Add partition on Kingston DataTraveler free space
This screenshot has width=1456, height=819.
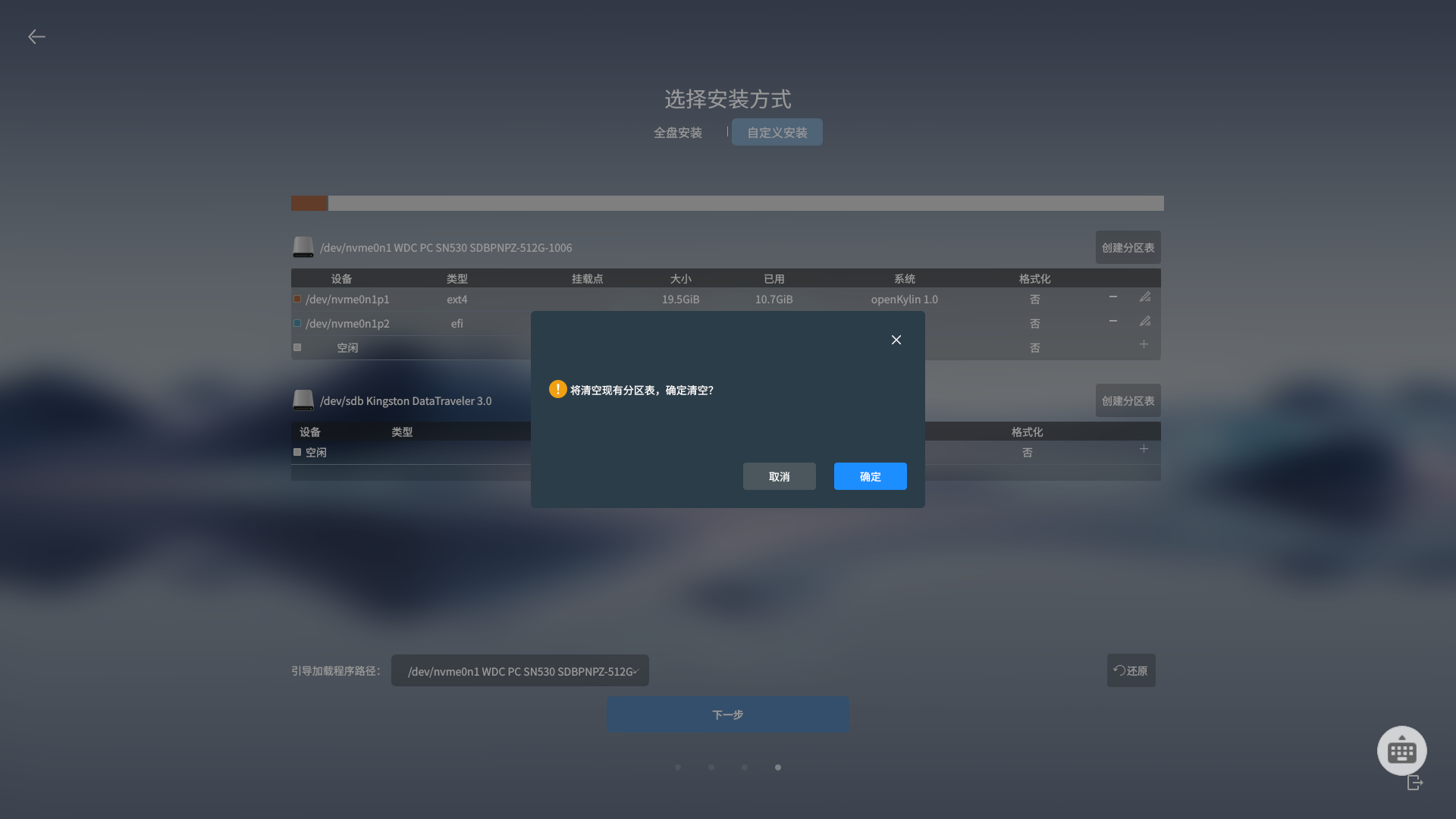[x=1144, y=449]
